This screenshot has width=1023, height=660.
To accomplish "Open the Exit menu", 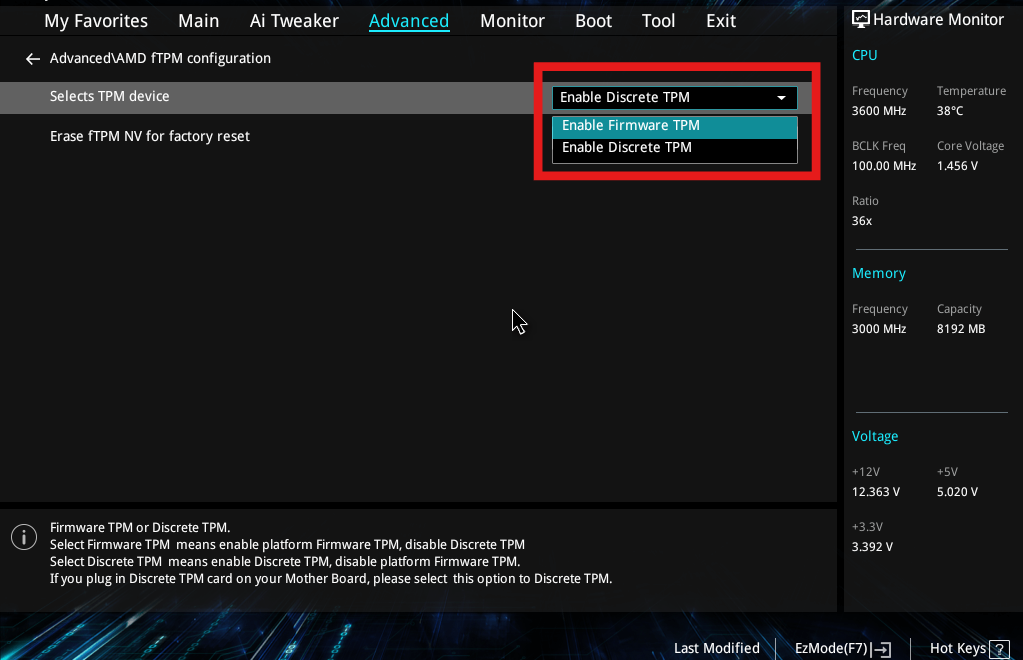I will [720, 20].
